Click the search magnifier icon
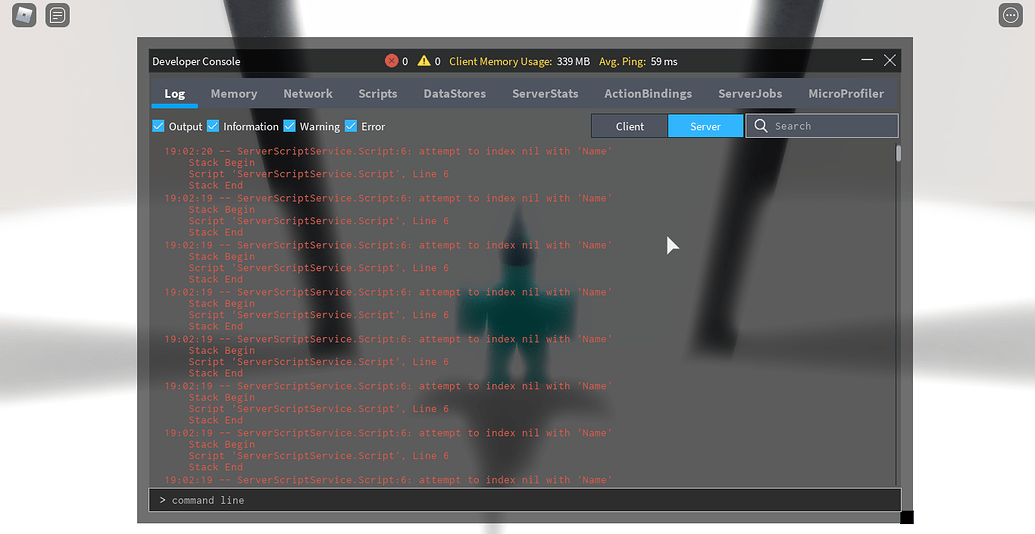Image resolution: width=1035 pixels, height=534 pixels. coord(760,126)
